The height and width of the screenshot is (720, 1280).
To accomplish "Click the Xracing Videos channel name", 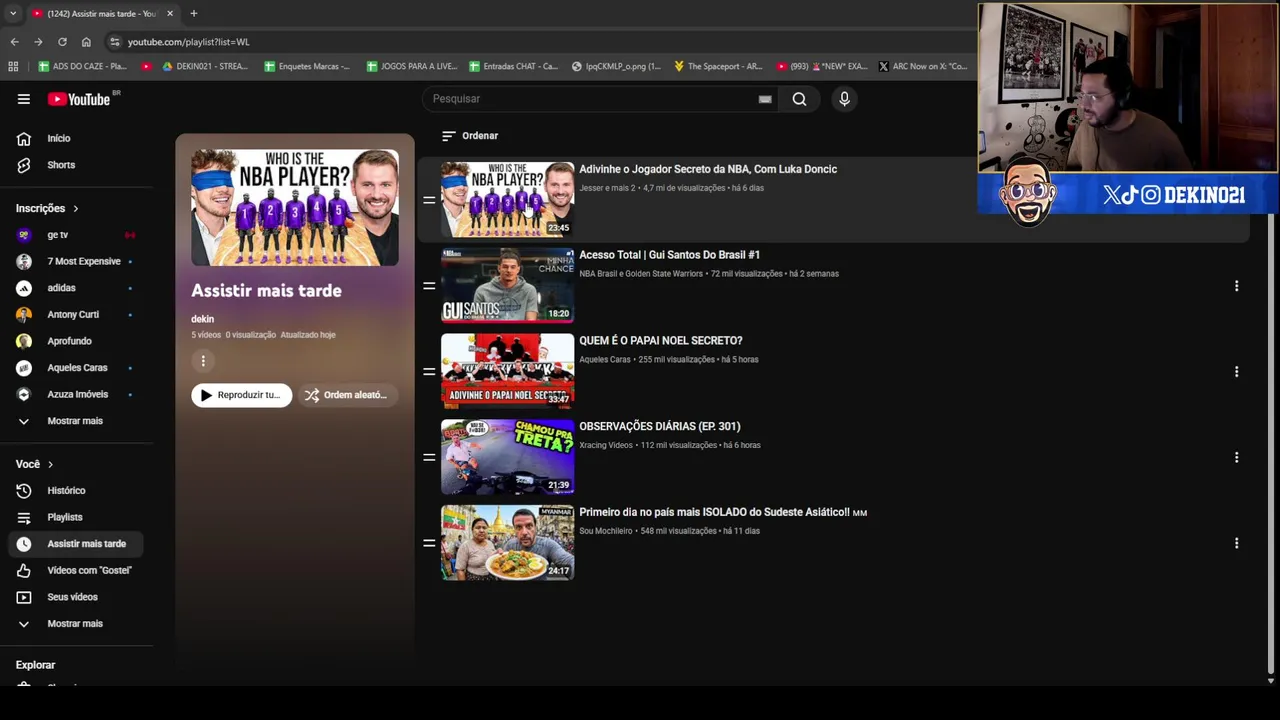I will pyautogui.click(x=606, y=445).
